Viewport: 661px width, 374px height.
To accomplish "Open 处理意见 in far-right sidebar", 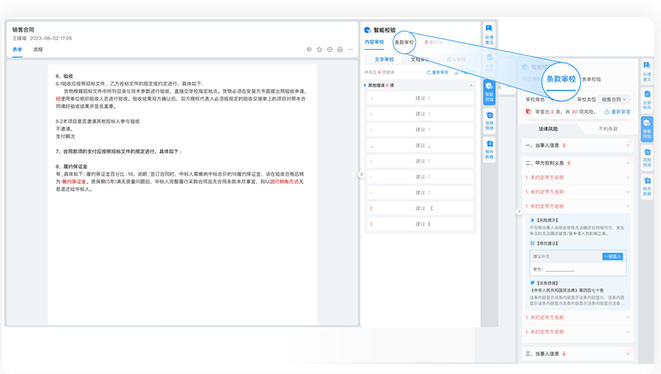I will point(647,71).
